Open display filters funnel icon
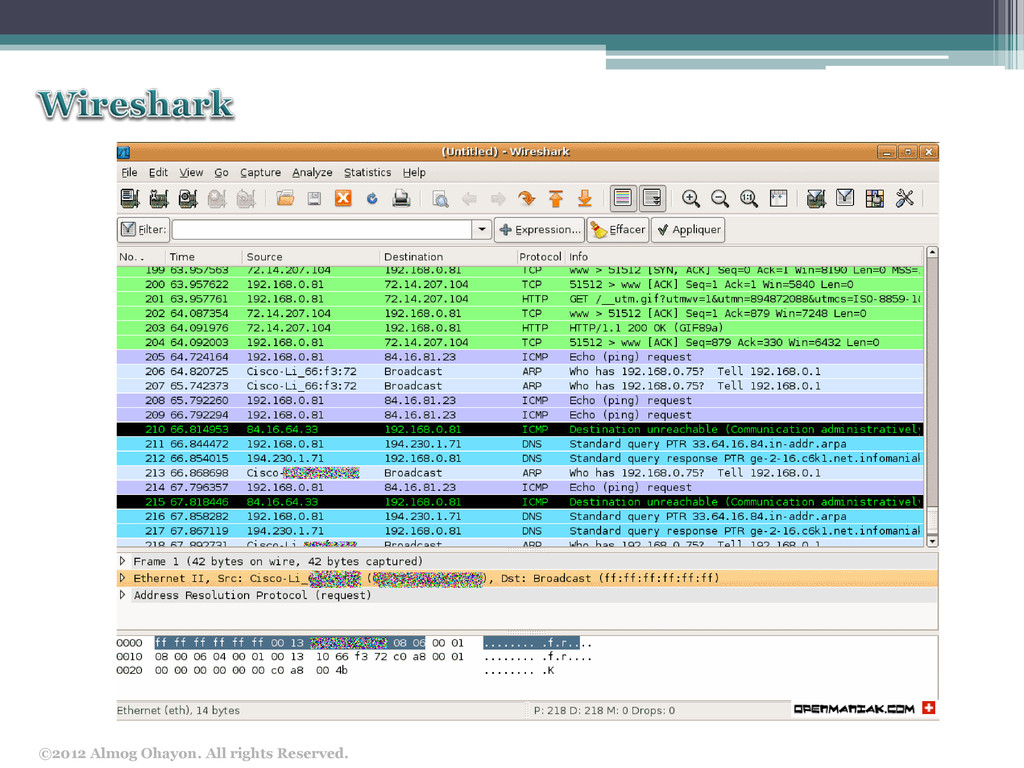Viewport: 1024px width, 768px height. (x=845, y=197)
